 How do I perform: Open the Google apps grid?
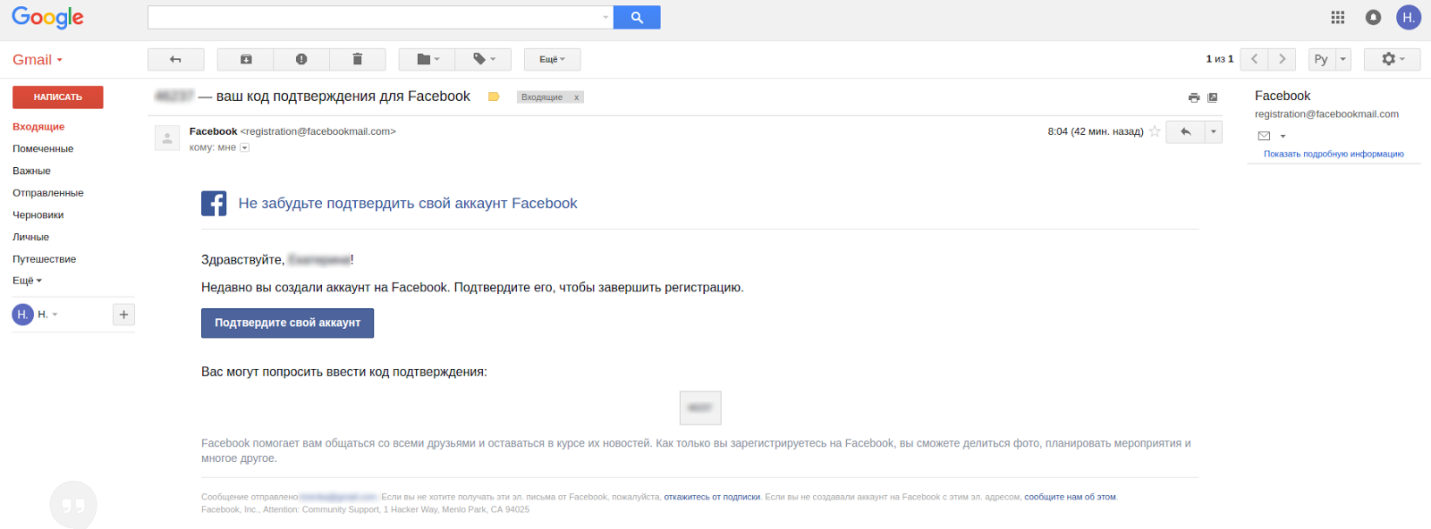1338,17
